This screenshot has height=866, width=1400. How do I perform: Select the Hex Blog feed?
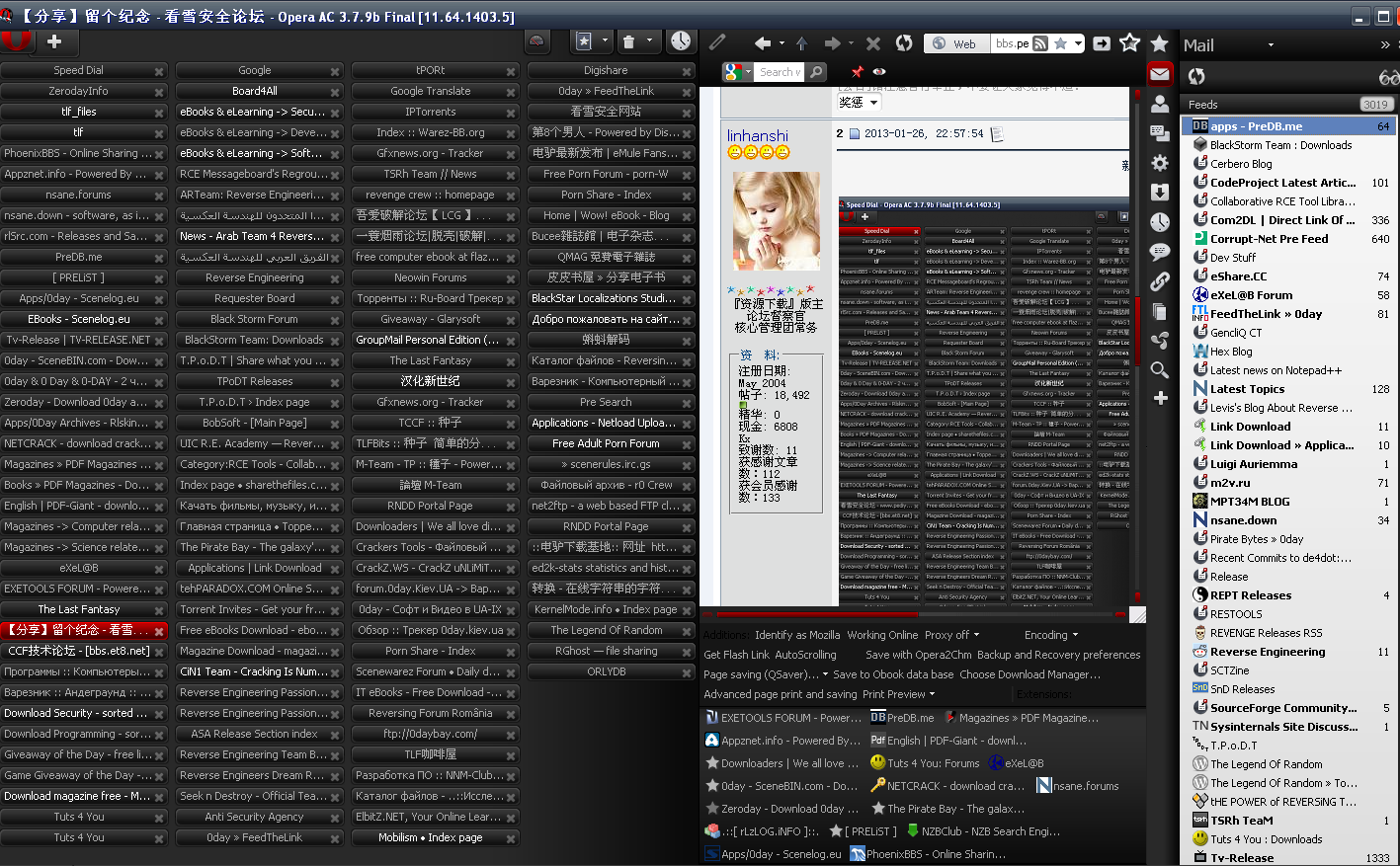tap(1290, 352)
